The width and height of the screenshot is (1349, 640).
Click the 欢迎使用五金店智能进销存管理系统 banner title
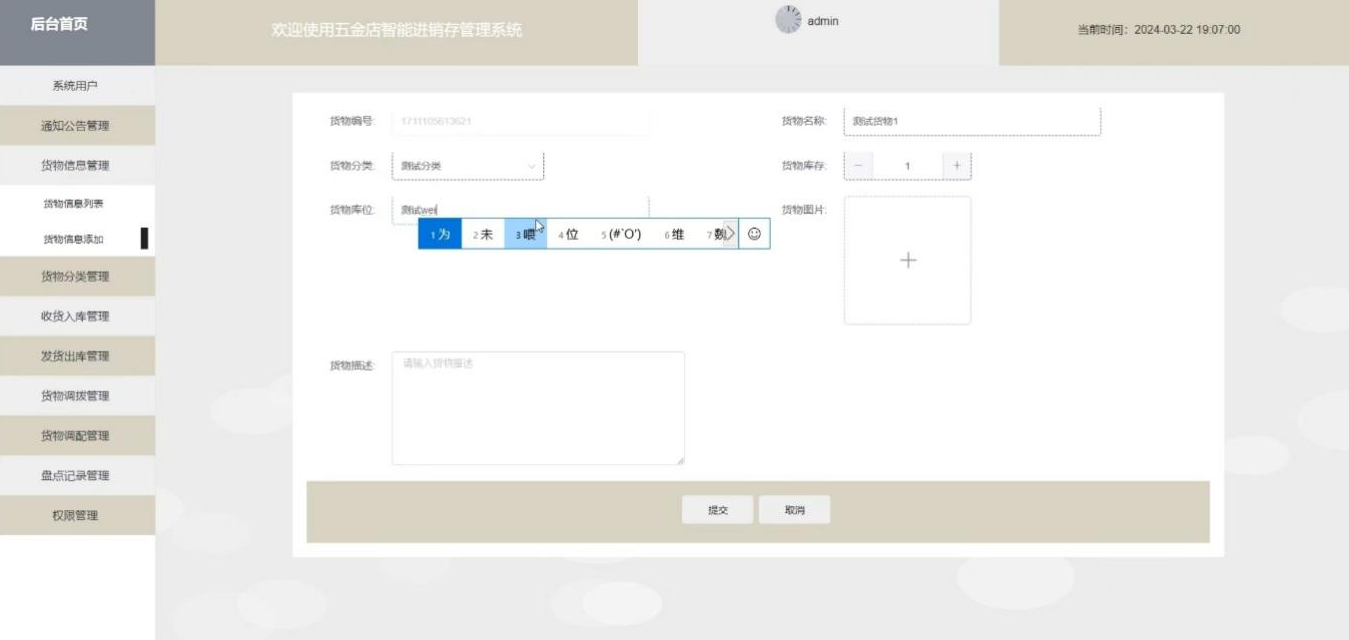click(x=396, y=31)
